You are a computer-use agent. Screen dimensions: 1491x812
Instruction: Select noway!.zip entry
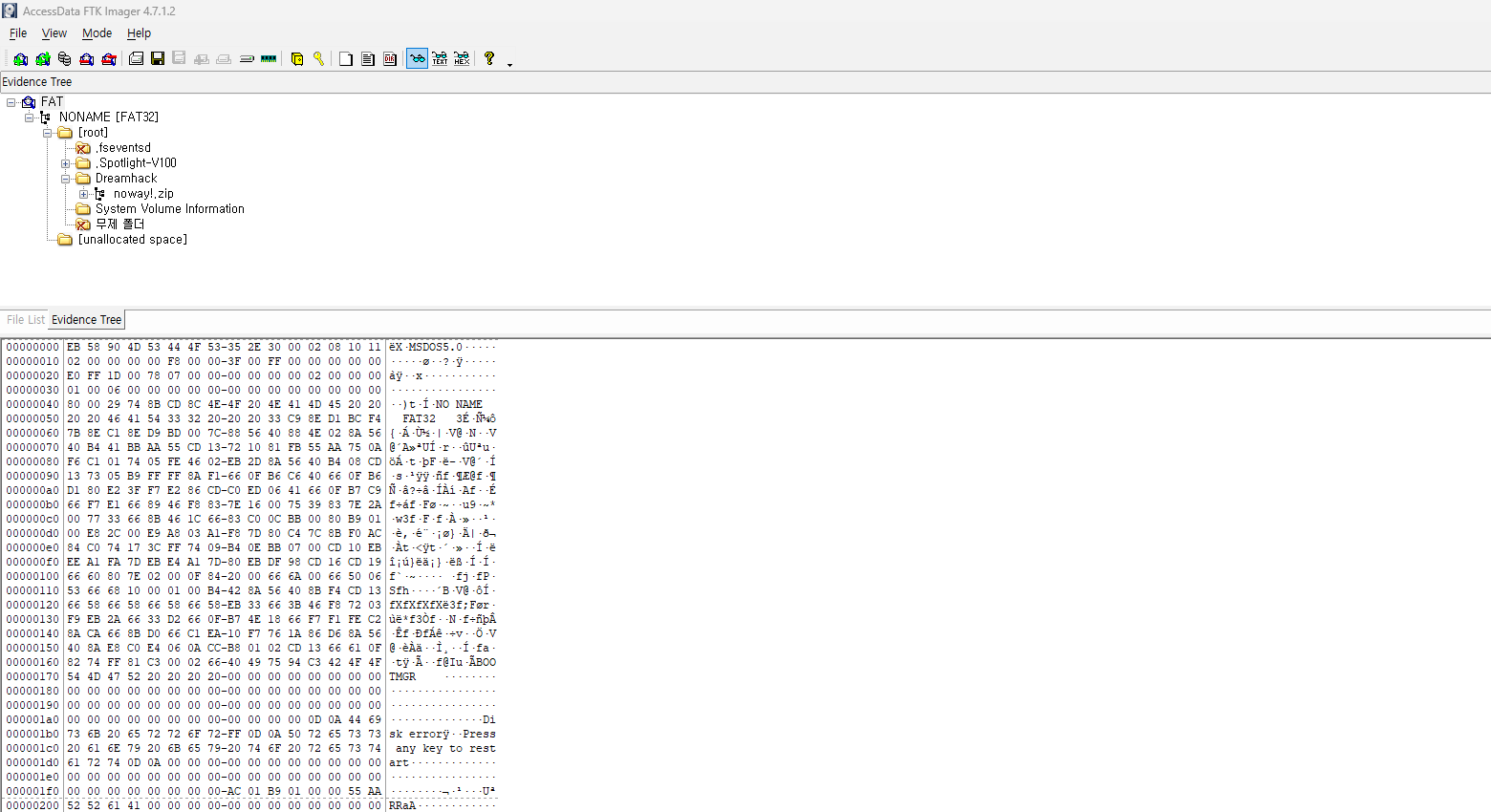(143, 194)
